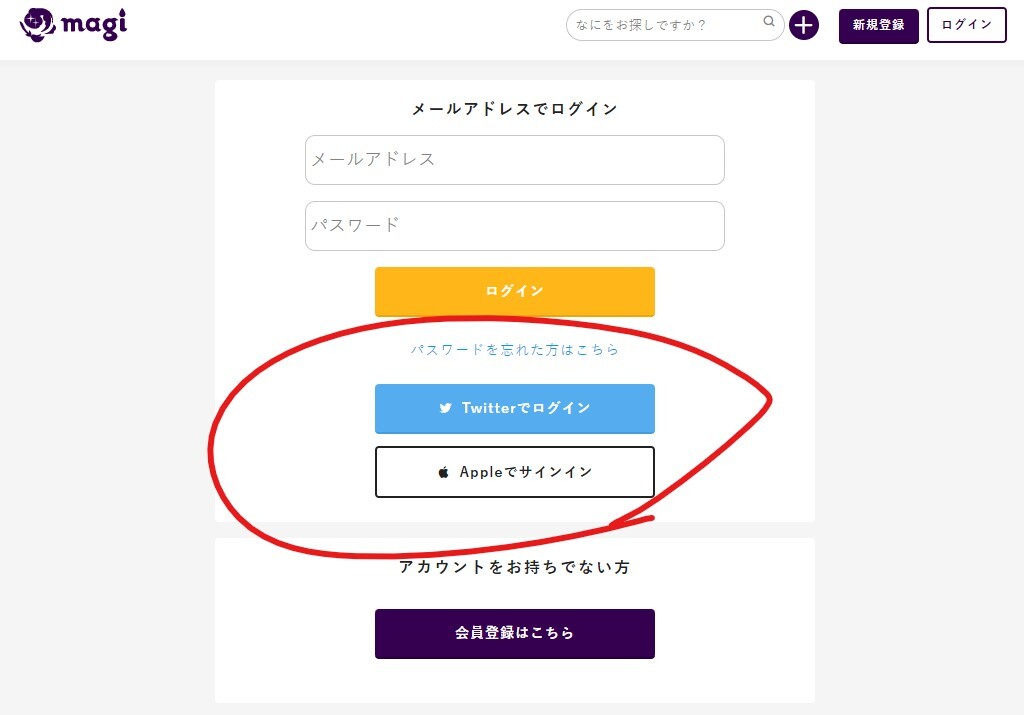
Task: Click the red circled login options area
Action: [490, 440]
